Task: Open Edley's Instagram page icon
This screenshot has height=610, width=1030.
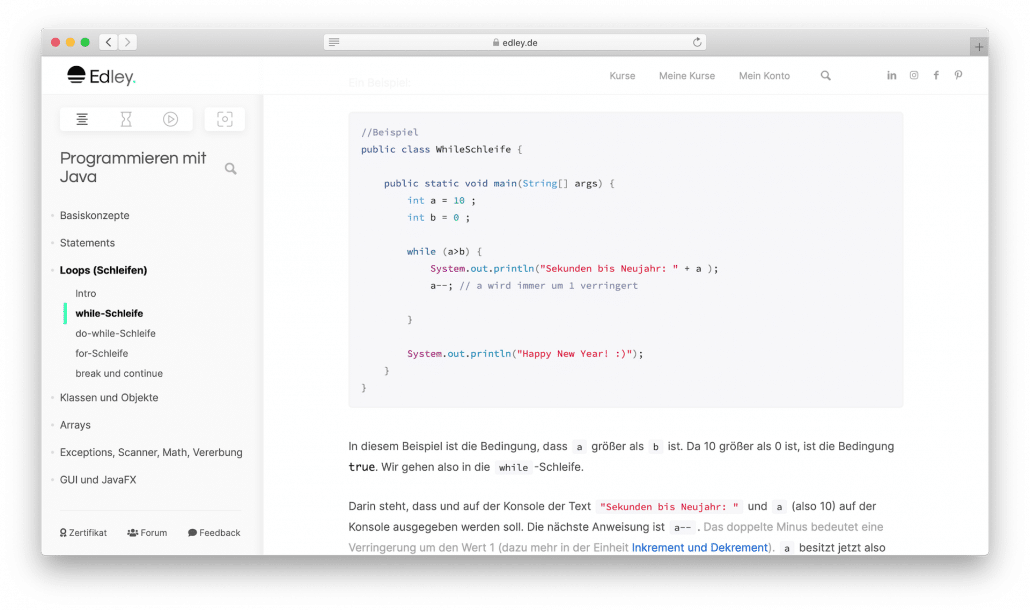Action: coord(914,76)
